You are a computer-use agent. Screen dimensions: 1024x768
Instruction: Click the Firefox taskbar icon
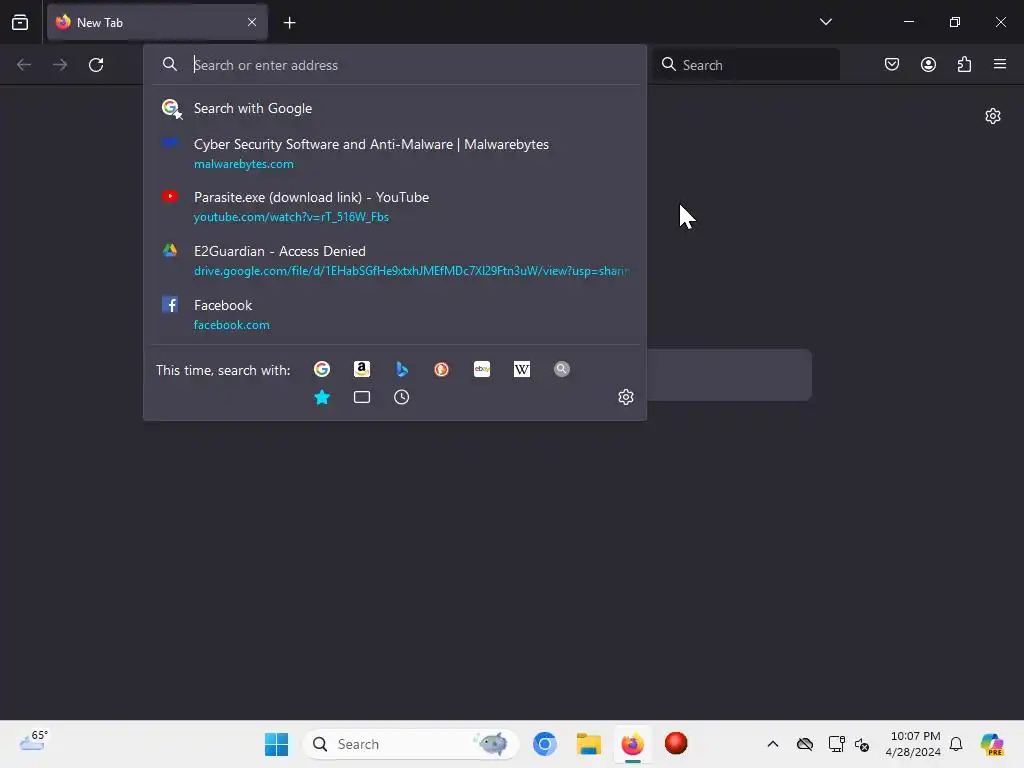tap(632, 744)
